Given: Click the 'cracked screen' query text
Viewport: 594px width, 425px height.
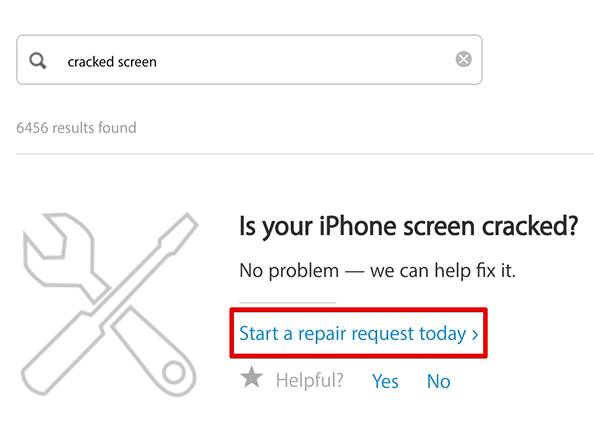Looking at the screenshot, I should tap(112, 62).
